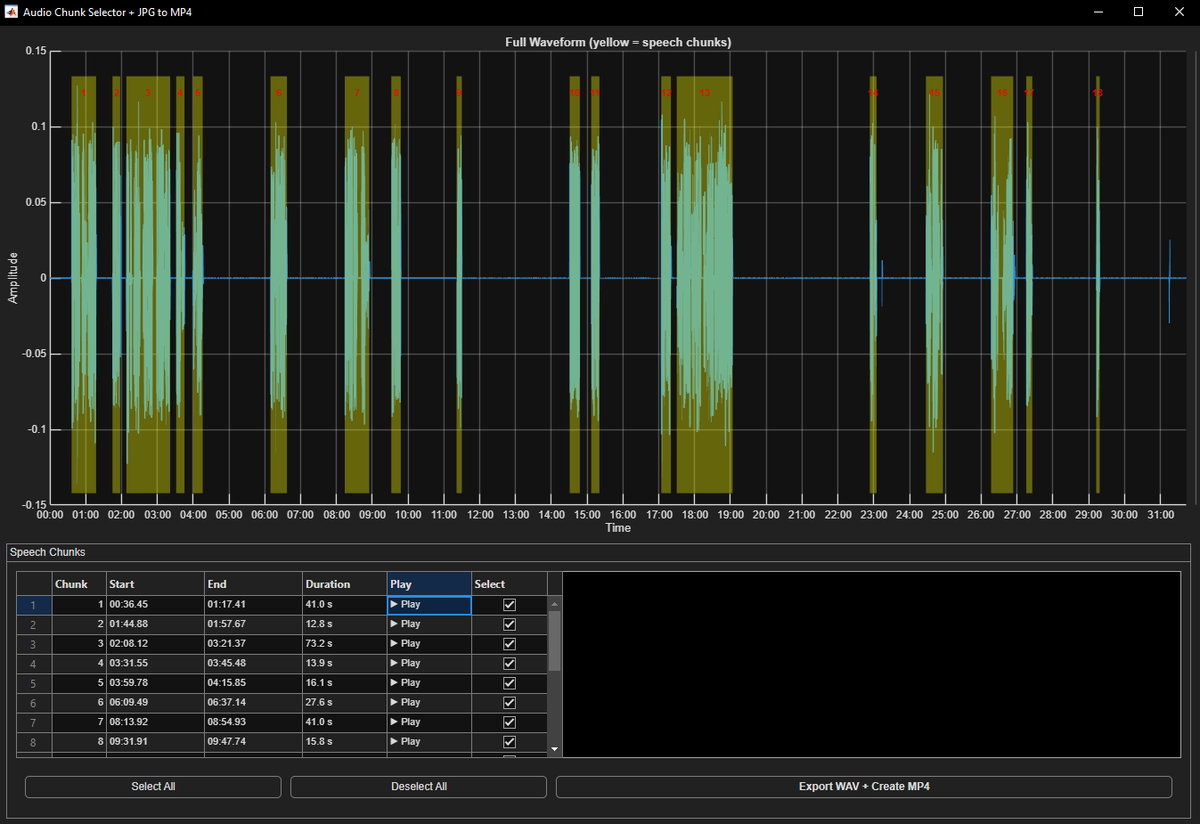The width and height of the screenshot is (1200, 824).
Task: Click Export WAV + Create MP4
Action: click(864, 787)
